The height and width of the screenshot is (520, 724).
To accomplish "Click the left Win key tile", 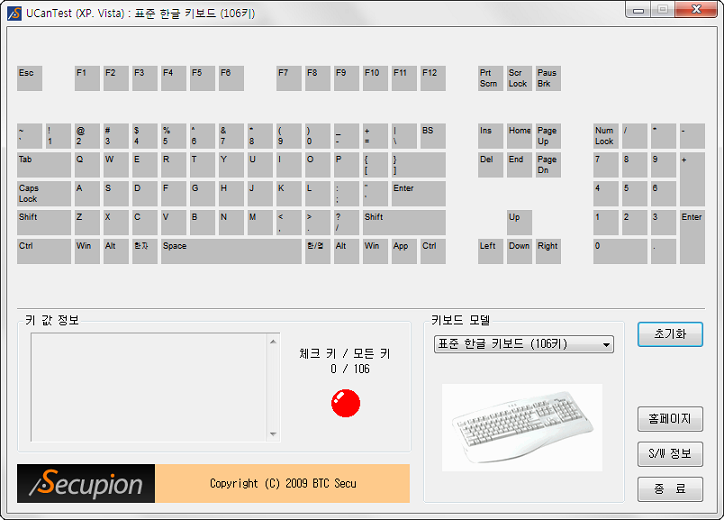I will (x=87, y=251).
